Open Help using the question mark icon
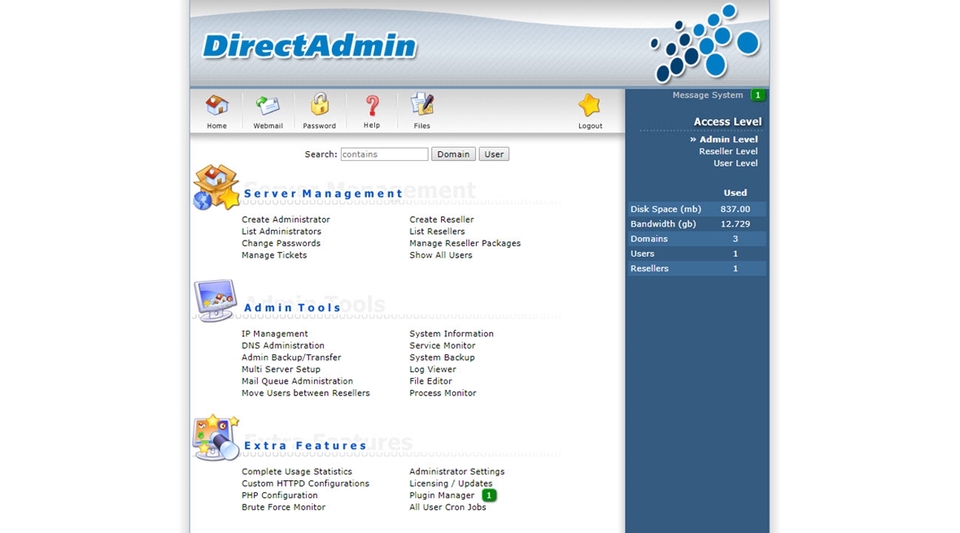Screen dimensions: 960x533 372,105
